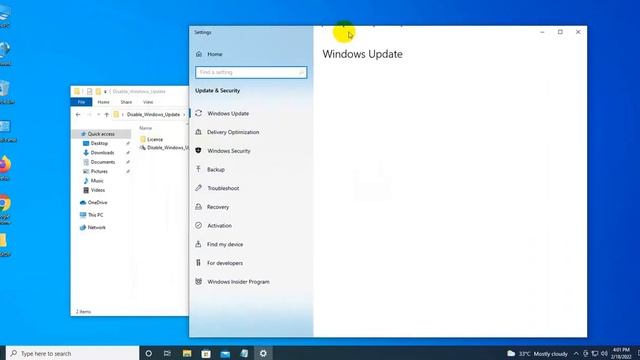The image size is (640, 360).
Task: Open the weather widget showing Mostly cloudy
Action: [x=537, y=353]
